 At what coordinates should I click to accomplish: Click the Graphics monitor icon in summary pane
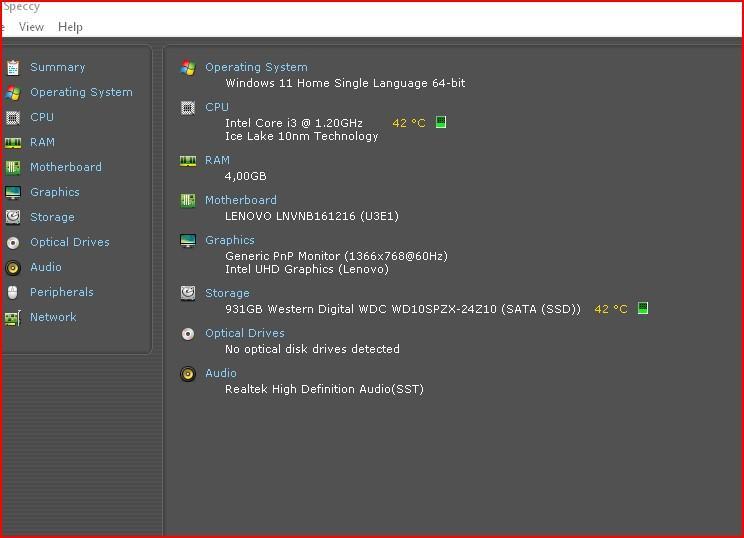(188, 241)
